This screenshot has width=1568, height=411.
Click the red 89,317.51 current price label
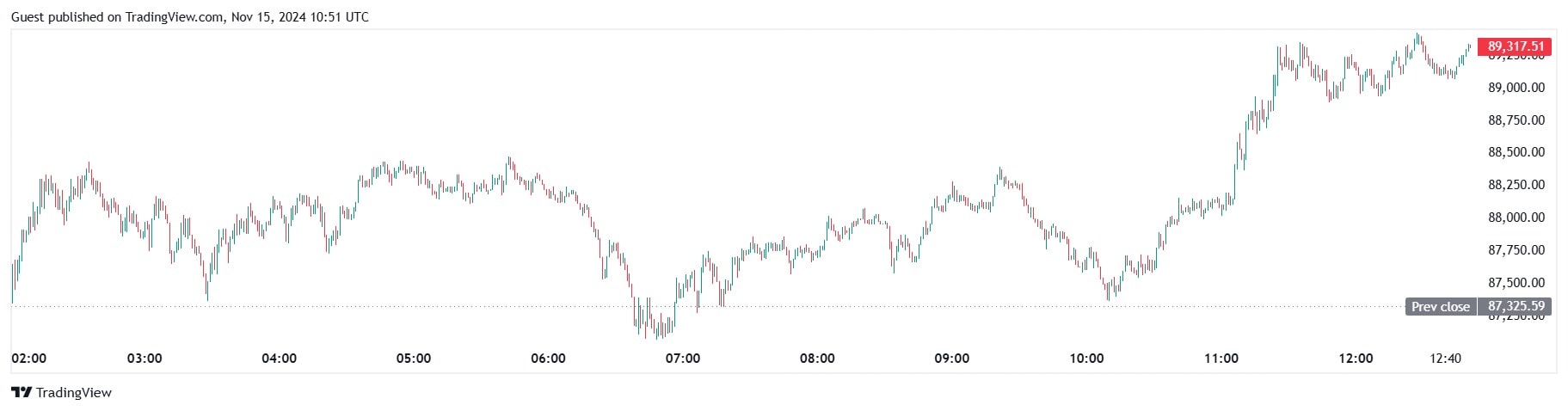tap(1515, 46)
